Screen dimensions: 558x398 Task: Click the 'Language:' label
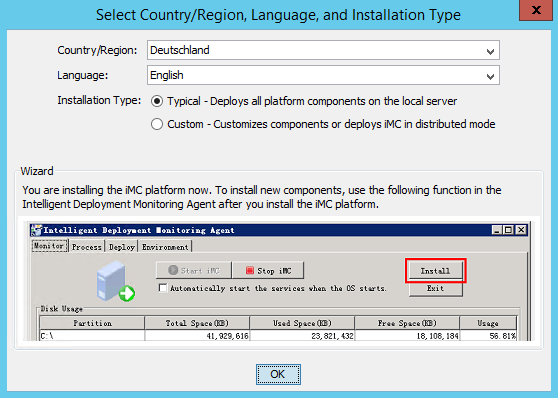click(83, 75)
